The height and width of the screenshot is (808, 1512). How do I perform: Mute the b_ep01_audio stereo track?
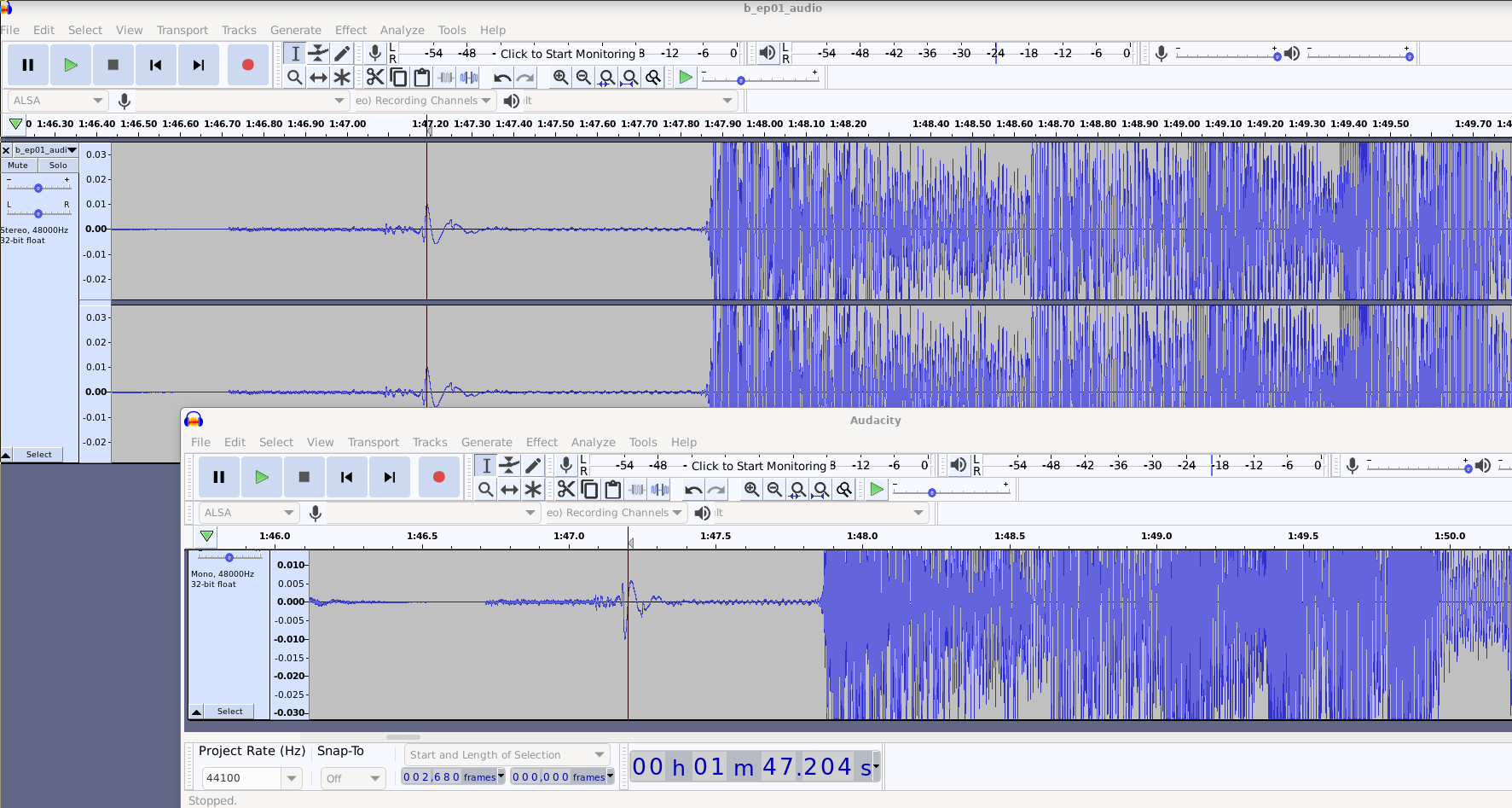point(18,166)
